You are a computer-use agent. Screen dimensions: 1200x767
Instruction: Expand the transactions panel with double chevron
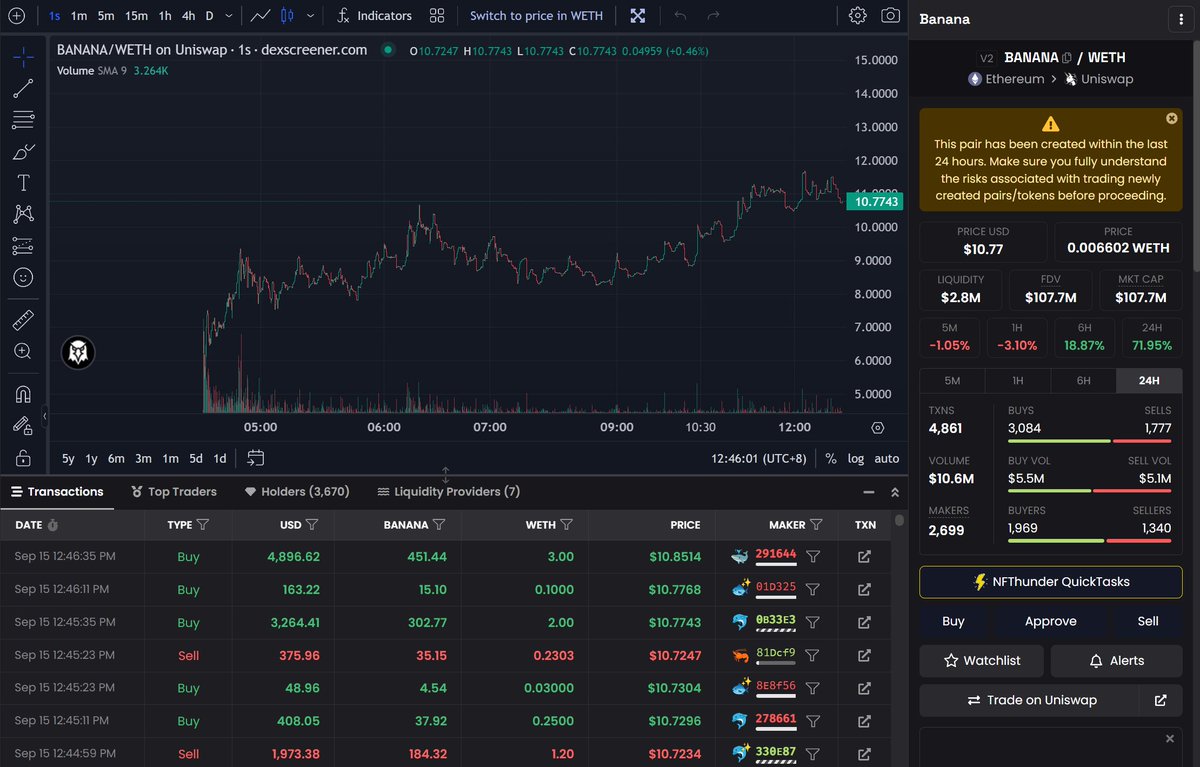pyautogui.click(x=894, y=492)
